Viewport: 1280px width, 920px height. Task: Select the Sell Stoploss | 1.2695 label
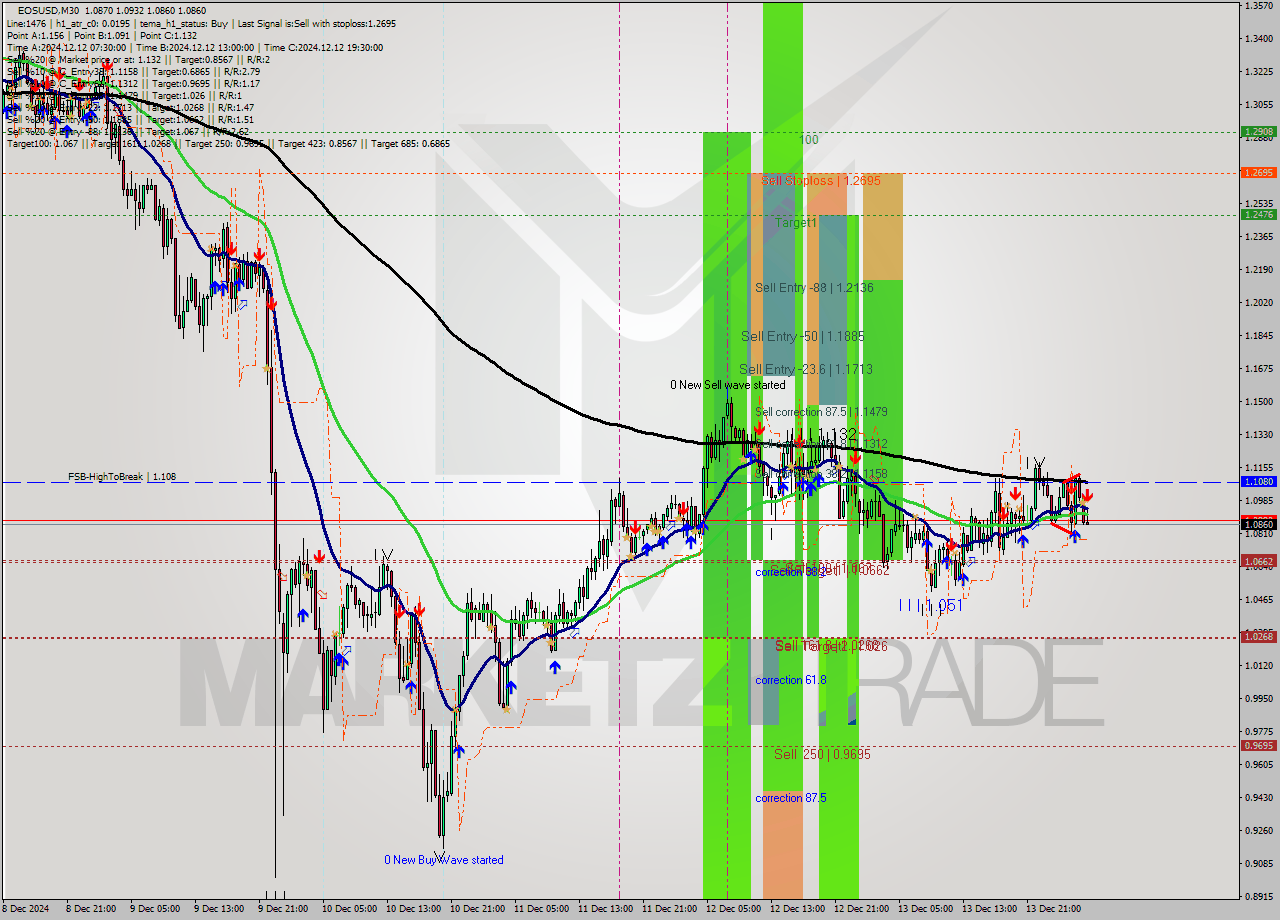pyautogui.click(x=820, y=181)
